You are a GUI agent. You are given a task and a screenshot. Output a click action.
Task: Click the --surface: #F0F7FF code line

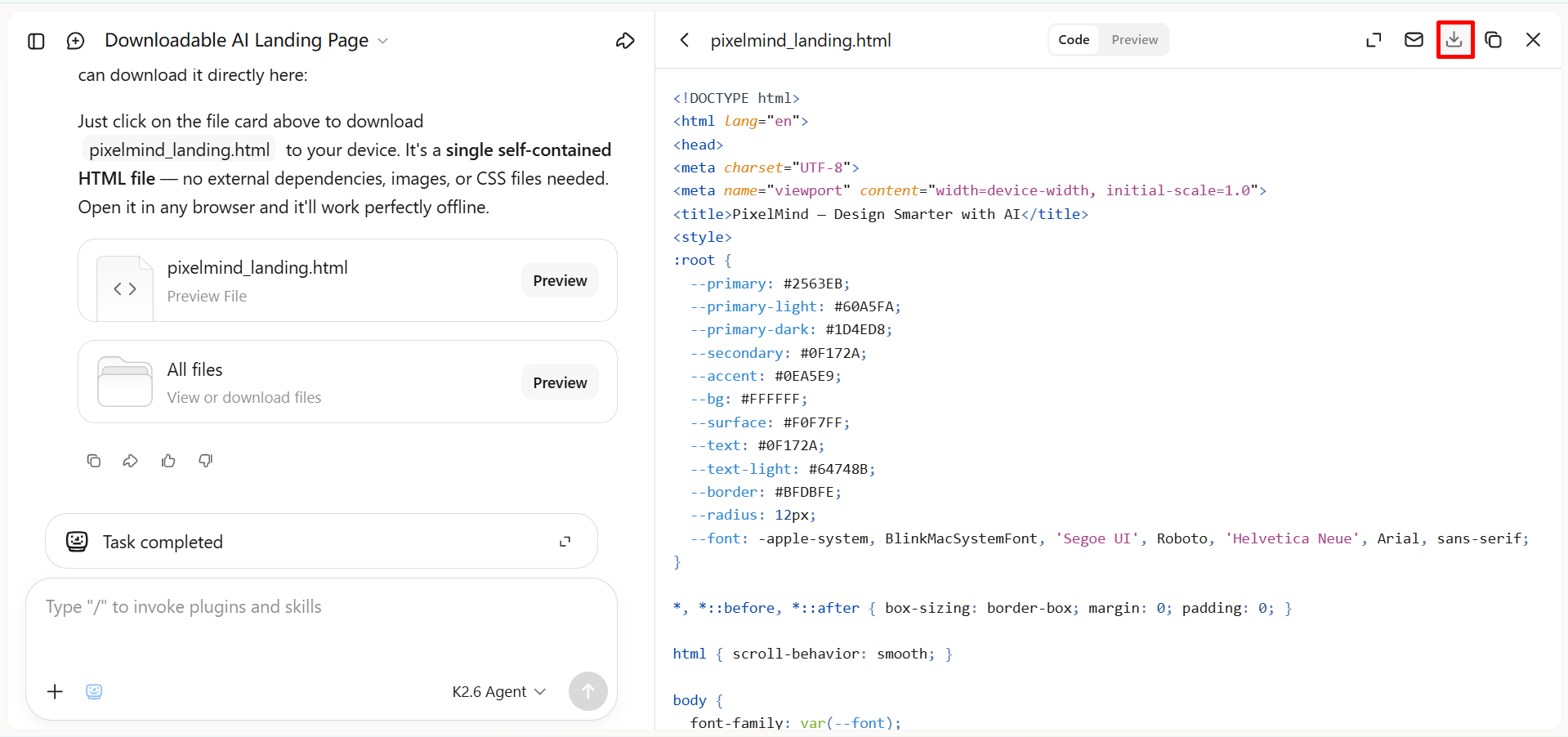click(770, 422)
